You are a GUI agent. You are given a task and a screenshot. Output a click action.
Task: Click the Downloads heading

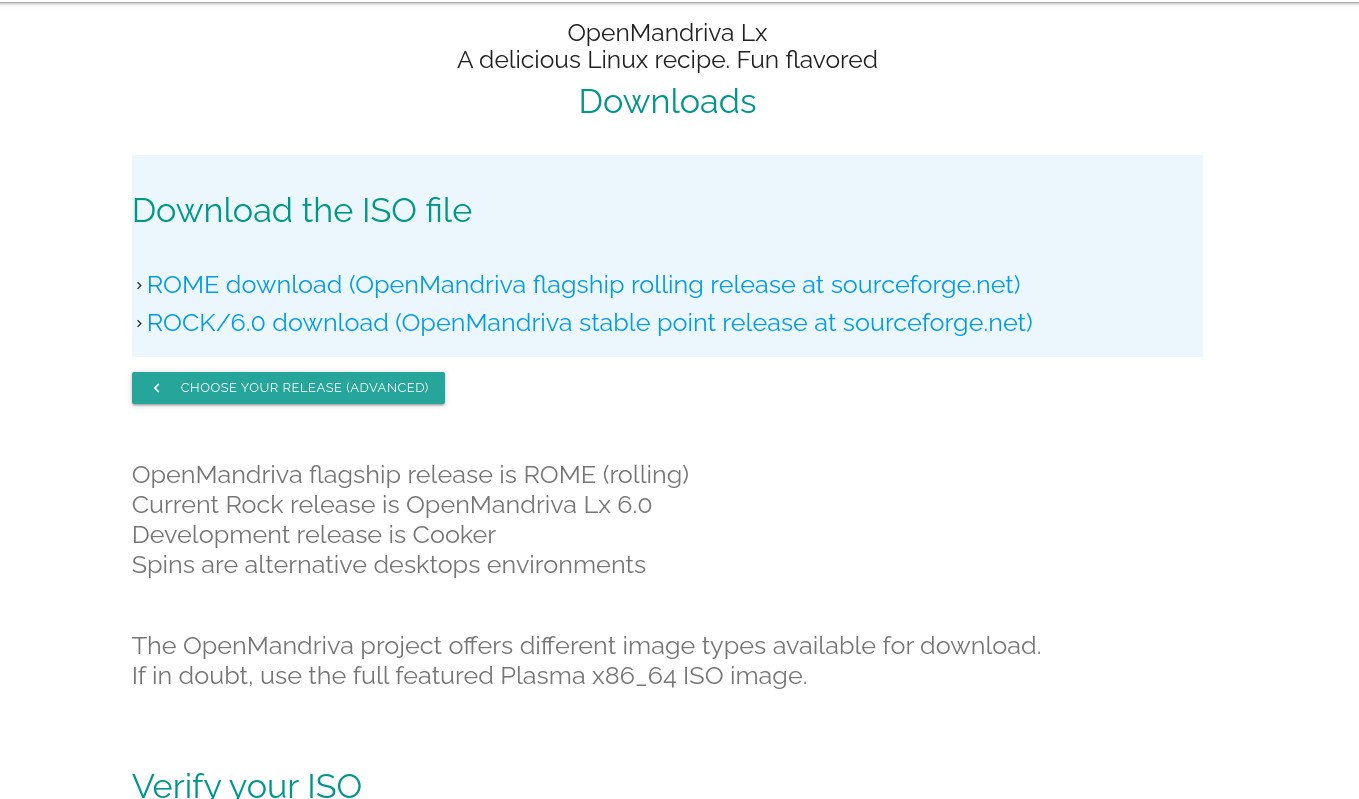(x=667, y=102)
